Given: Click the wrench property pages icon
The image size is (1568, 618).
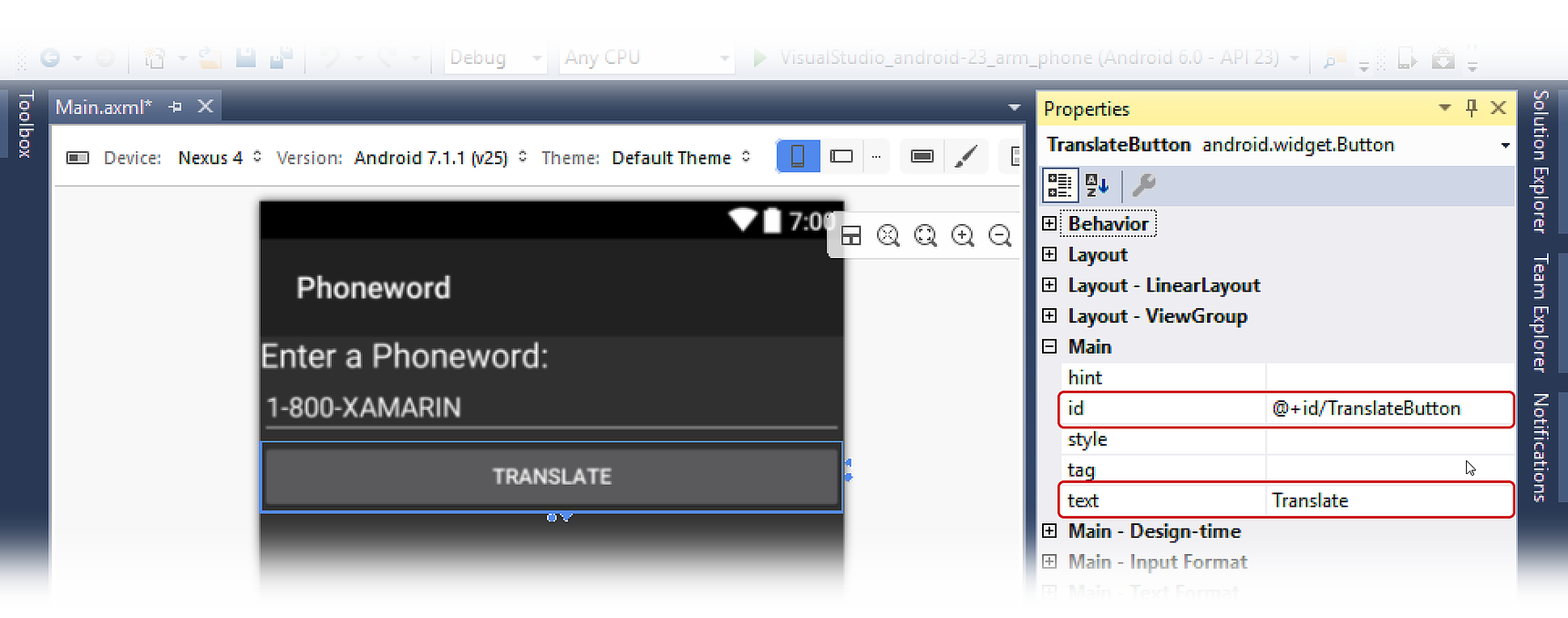Looking at the screenshot, I should (x=1143, y=186).
